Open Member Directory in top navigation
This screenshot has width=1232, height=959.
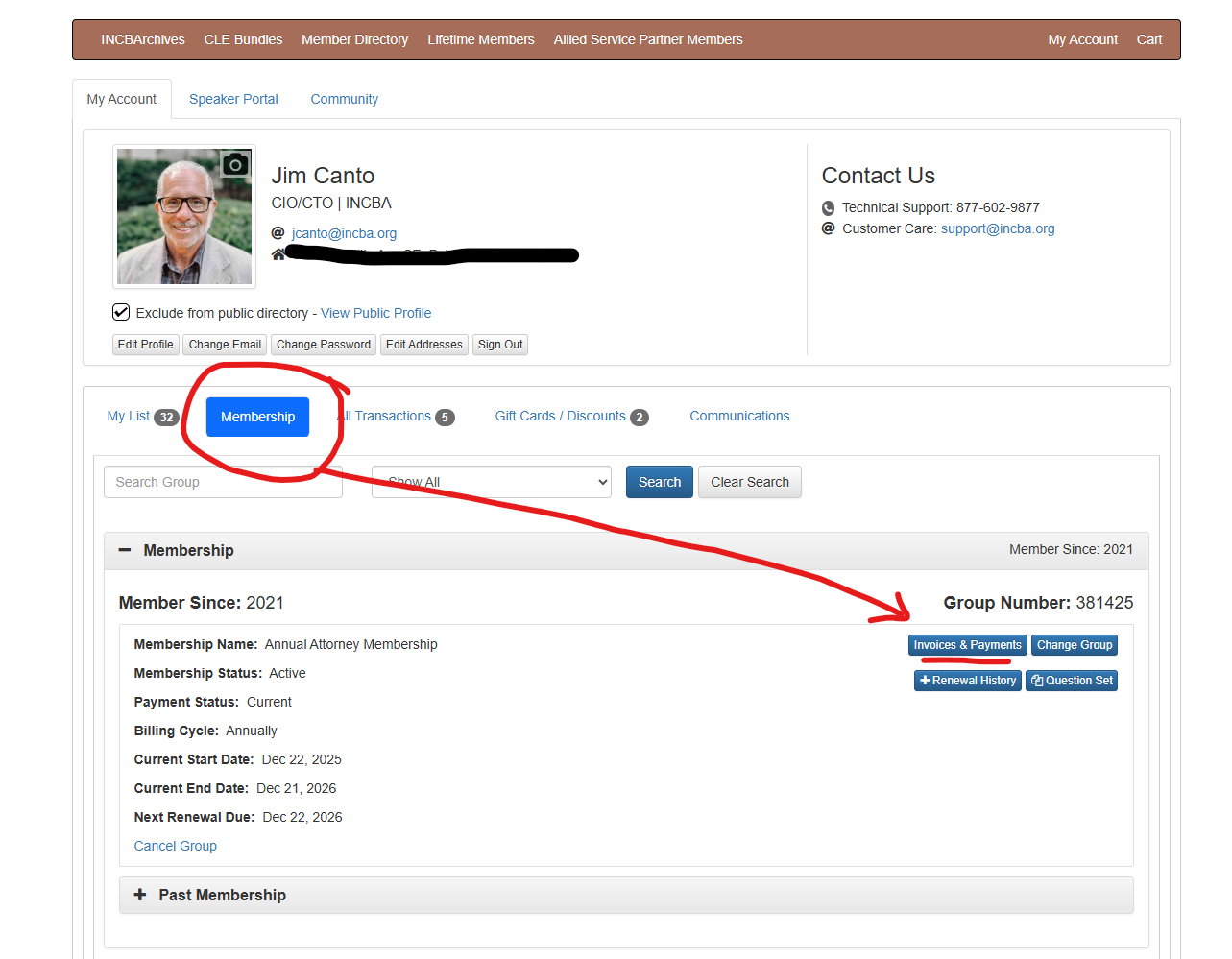[354, 39]
